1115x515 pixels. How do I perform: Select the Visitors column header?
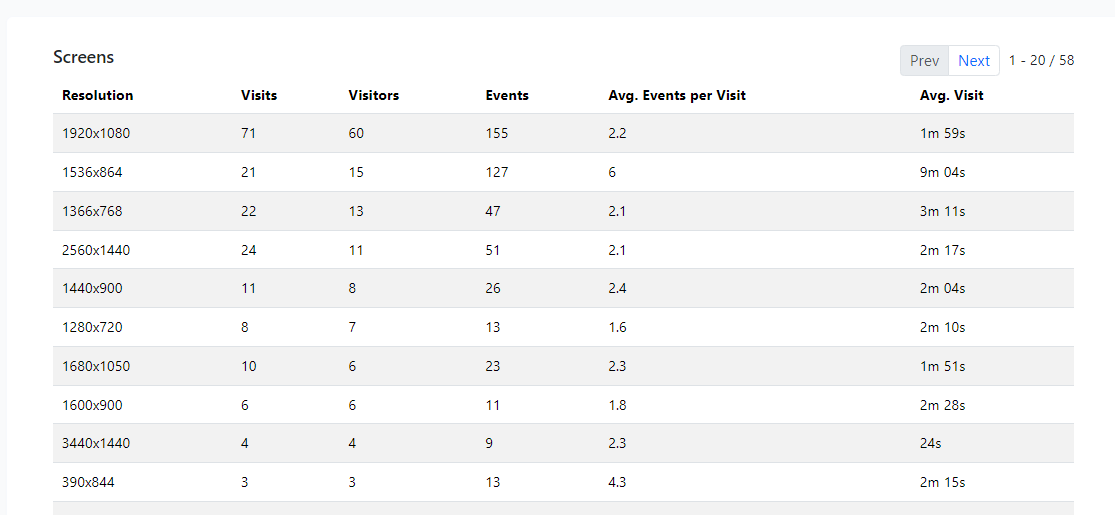373,95
